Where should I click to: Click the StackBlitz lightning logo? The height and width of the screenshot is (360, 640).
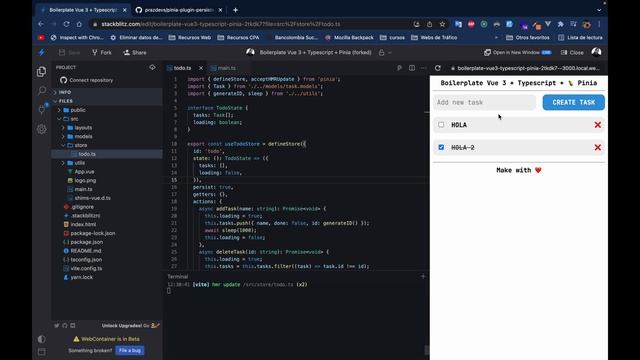point(41,52)
